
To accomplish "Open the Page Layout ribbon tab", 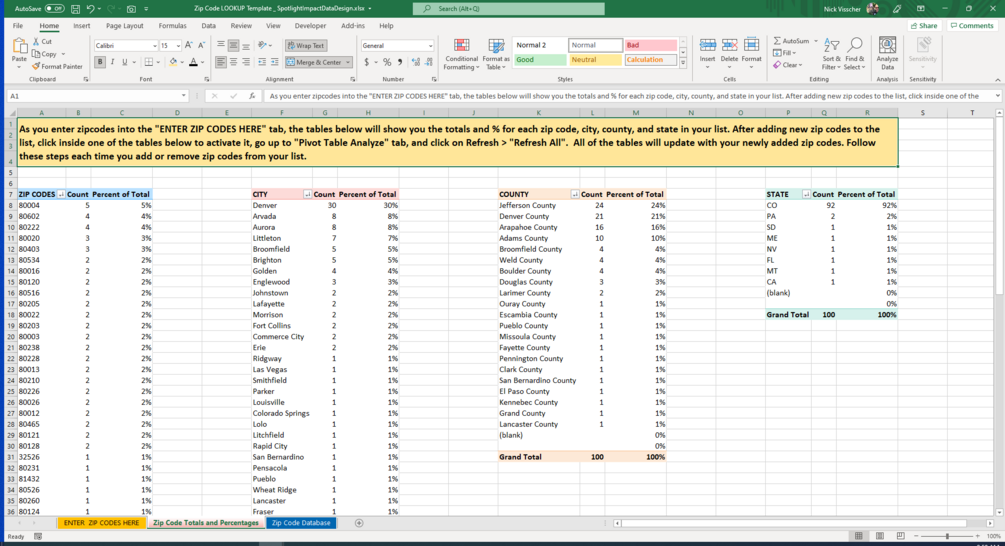I will [125, 26].
